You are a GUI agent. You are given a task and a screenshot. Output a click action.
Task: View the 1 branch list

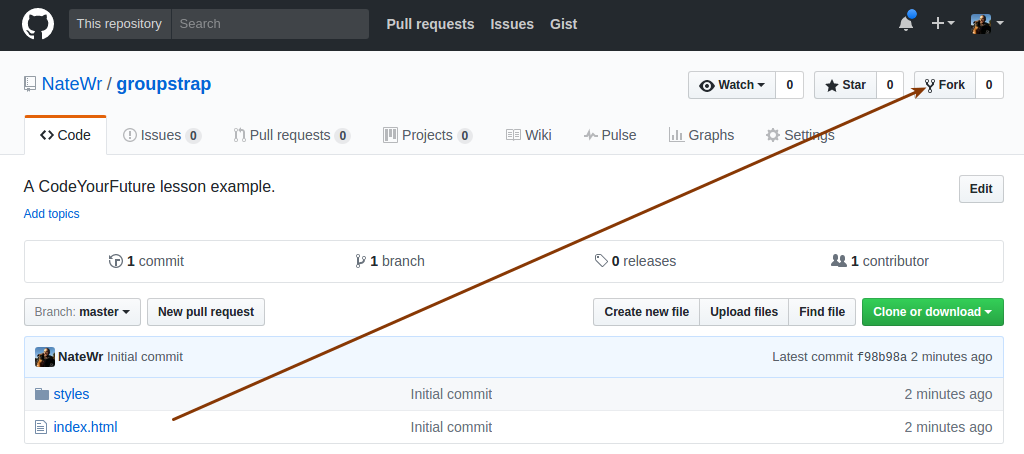[x=390, y=261]
